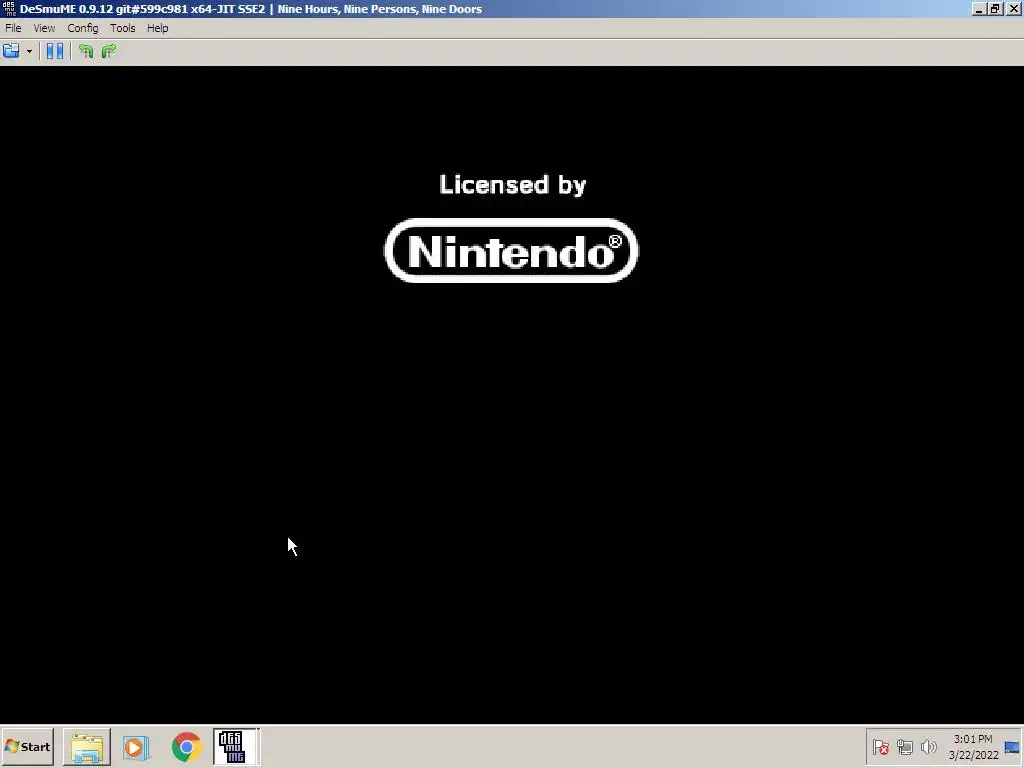Click the Show Desktop icon in tray
This screenshot has height=768, width=1024.
click(1012, 747)
